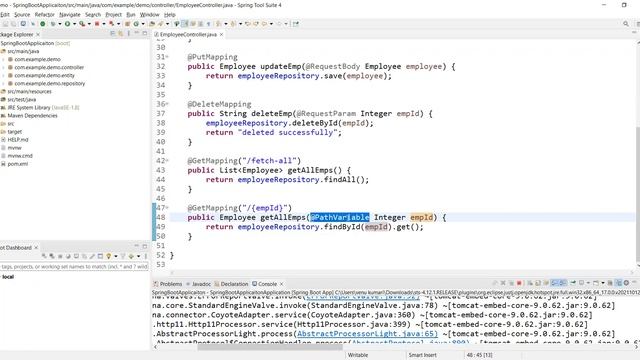The height and width of the screenshot is (360, 640).
Task: Open the dropdown arrow next to Run icon
Action: click(x=74, y=24)
